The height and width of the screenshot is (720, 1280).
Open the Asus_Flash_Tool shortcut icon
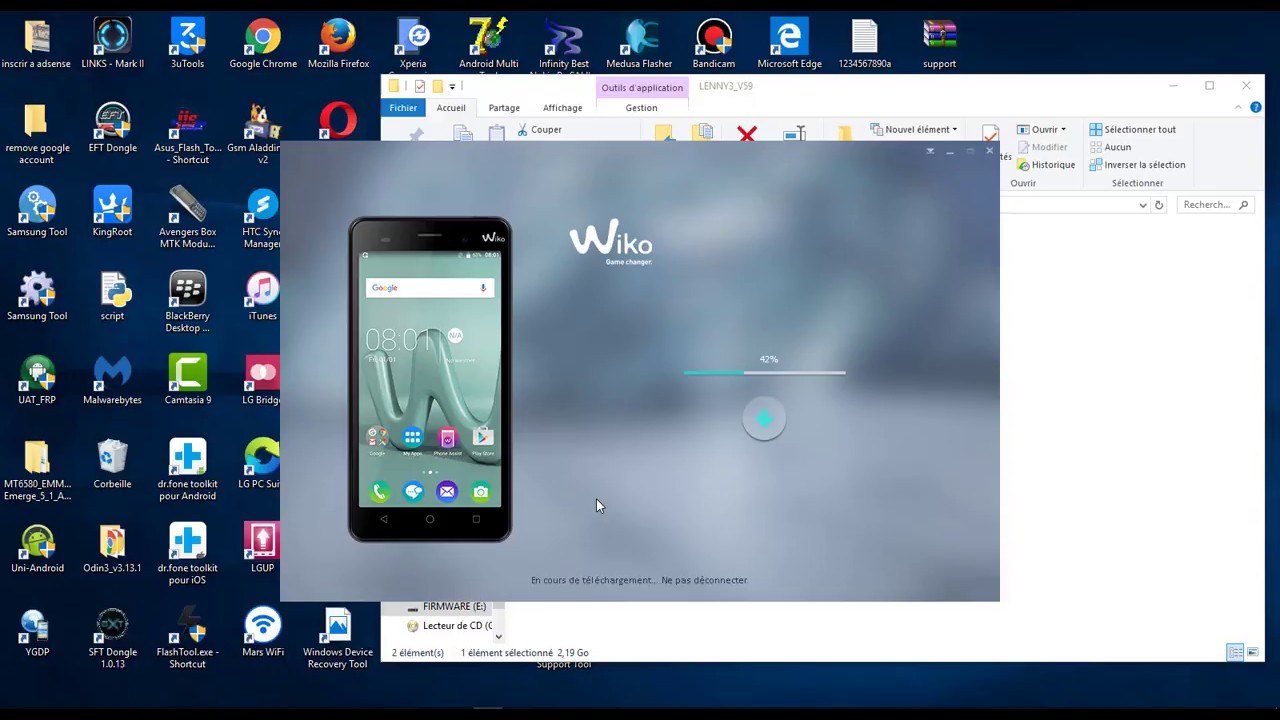187,133
